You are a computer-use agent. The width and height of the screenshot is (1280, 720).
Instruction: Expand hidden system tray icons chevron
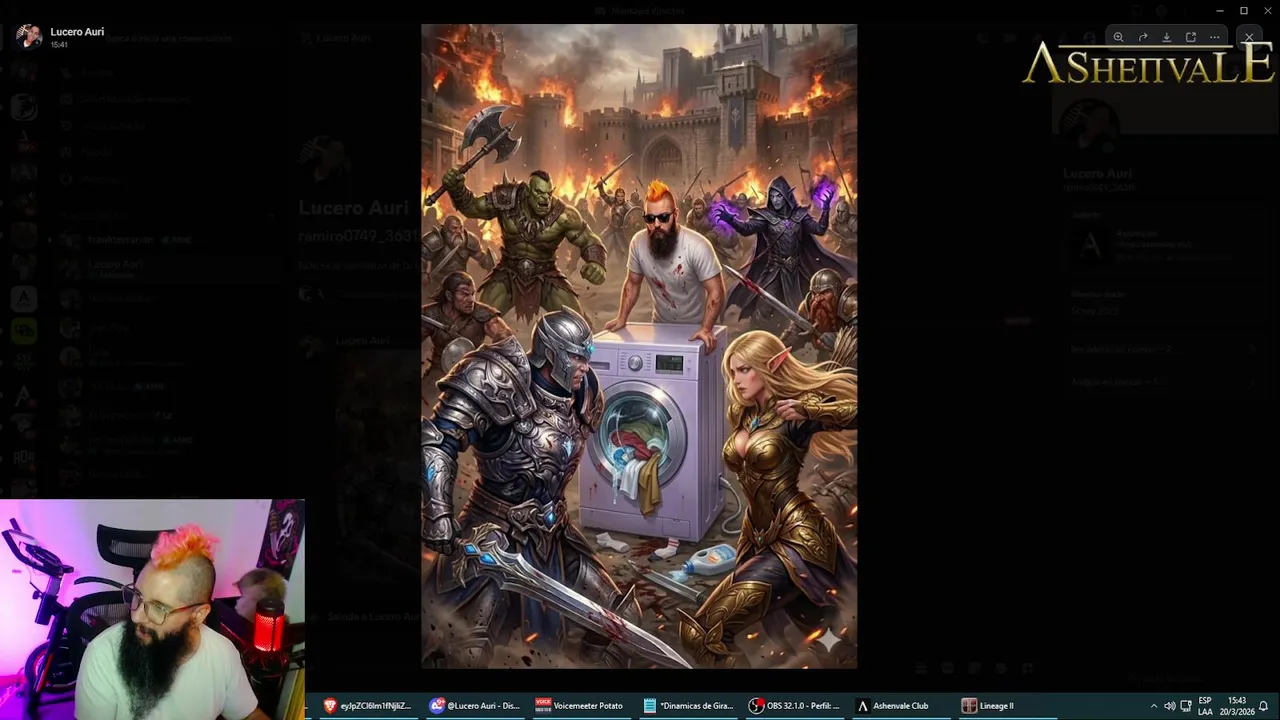pyautogui.click(x=1153, y=706)
